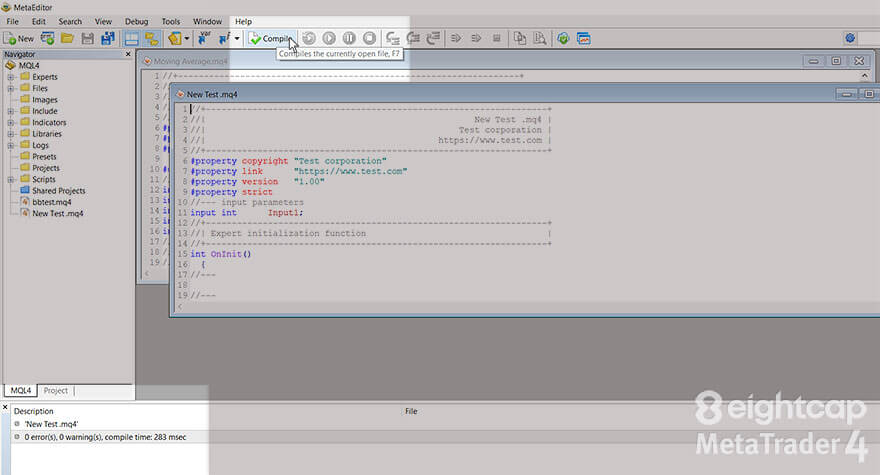Click the var insert icon

(x=204, y=39)
